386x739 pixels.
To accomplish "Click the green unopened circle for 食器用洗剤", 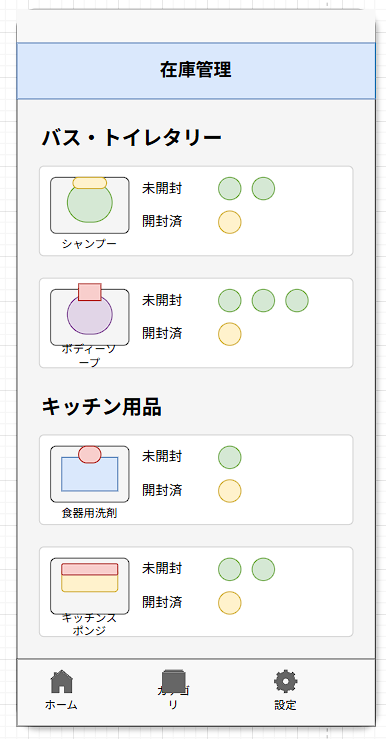I will tap(230, 457).
